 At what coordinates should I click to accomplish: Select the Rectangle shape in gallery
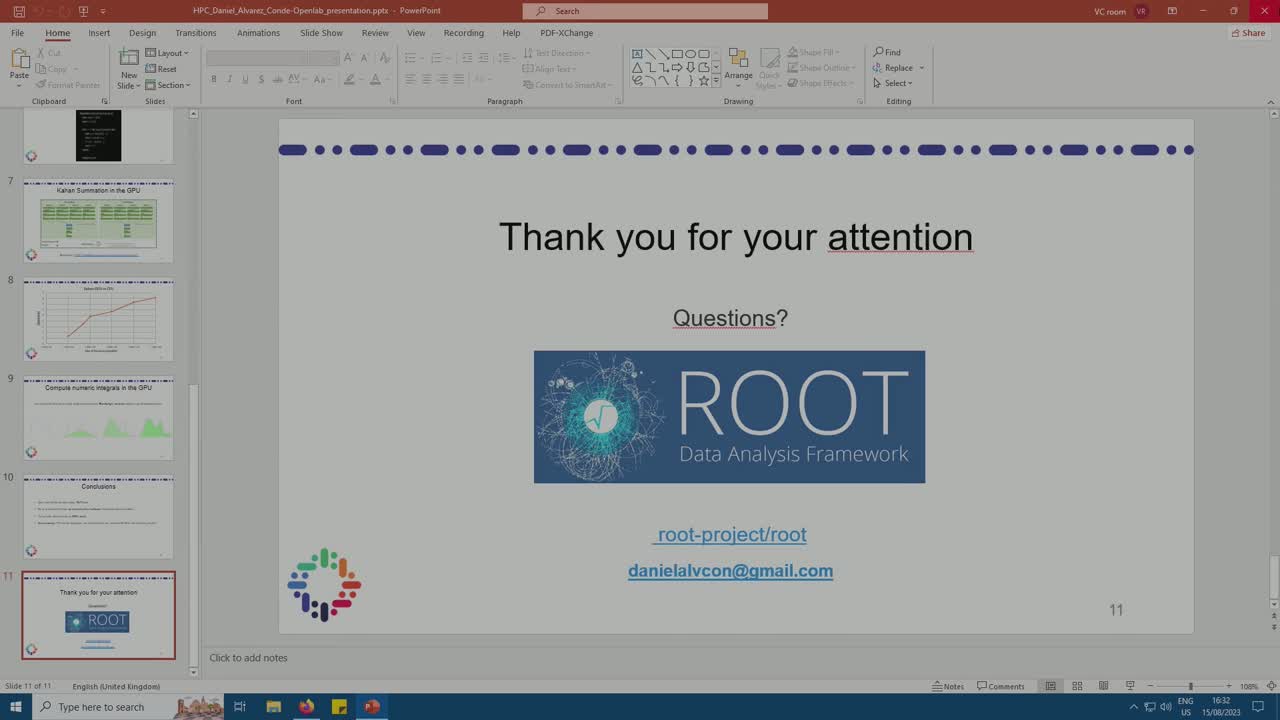click(677, 54)
